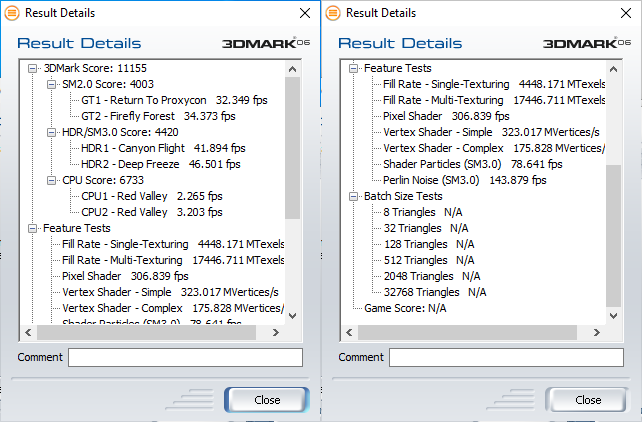This screenshot has width=642, height=422.
Task: Select Feature Tests label in left window
Action: 77,228
